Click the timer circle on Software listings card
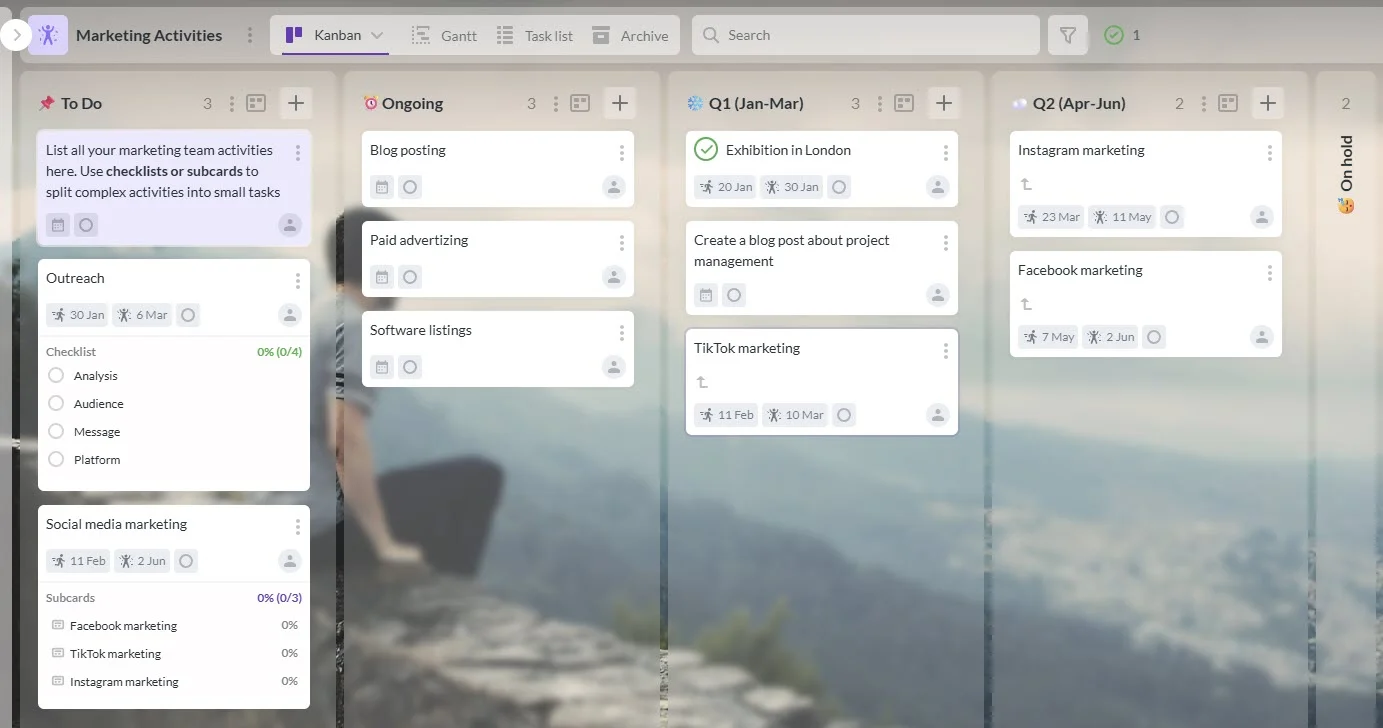The width and height of the screenshot is (1383, 728). point(410,367)
